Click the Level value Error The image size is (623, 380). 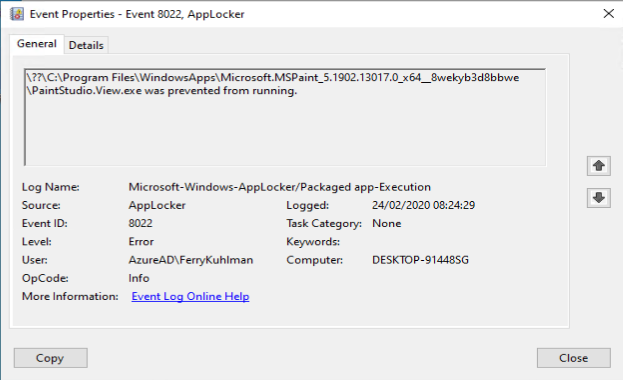tap(141, 242)
